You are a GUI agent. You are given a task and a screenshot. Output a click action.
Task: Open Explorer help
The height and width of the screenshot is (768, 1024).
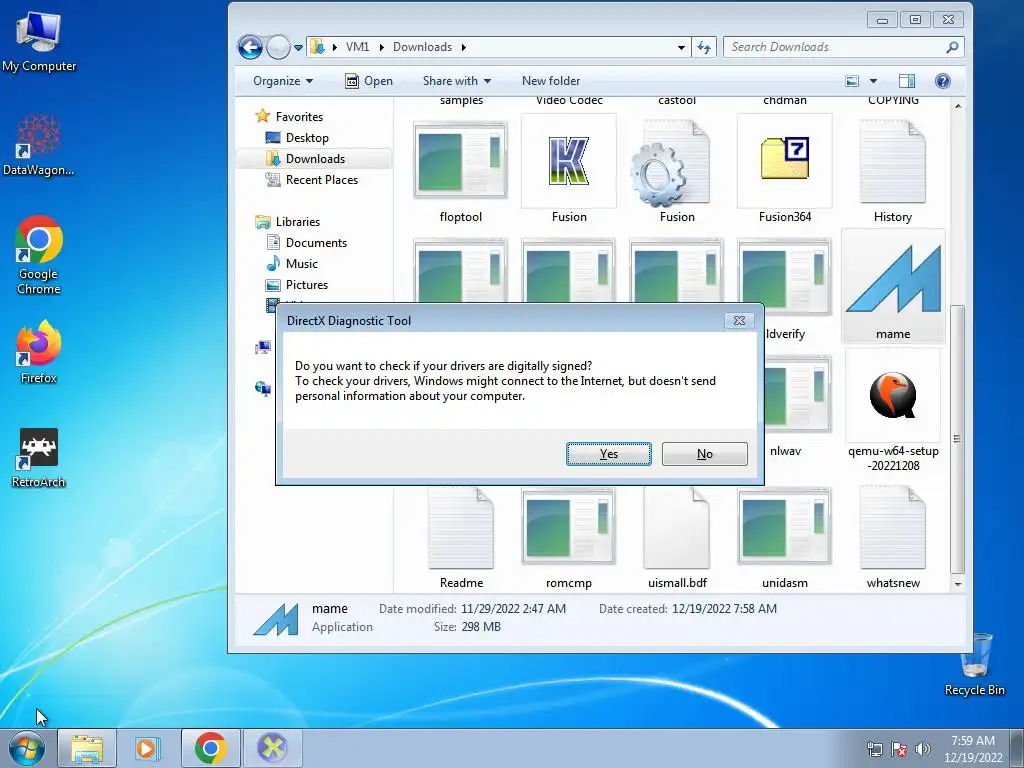click(x=942, y=81)
